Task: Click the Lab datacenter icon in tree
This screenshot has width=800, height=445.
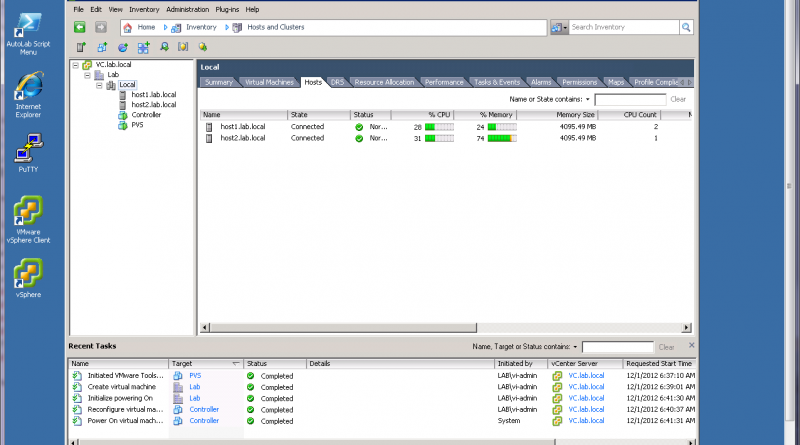Action: click(99, 75)
